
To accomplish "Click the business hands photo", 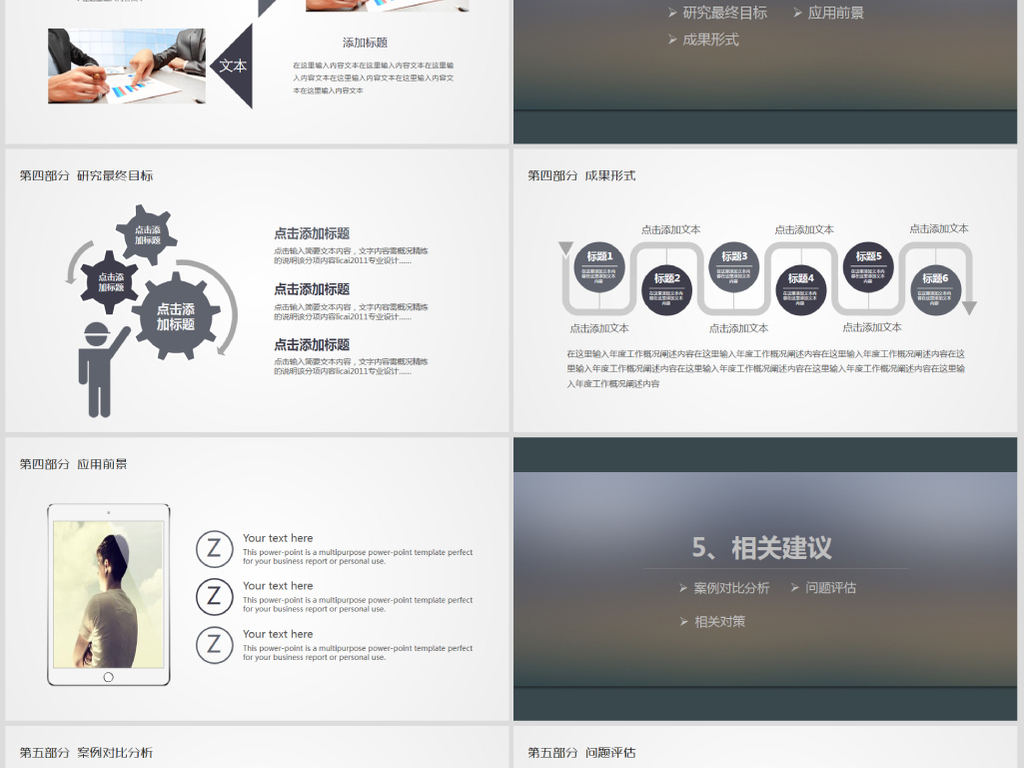I will [x=127, y=66].
